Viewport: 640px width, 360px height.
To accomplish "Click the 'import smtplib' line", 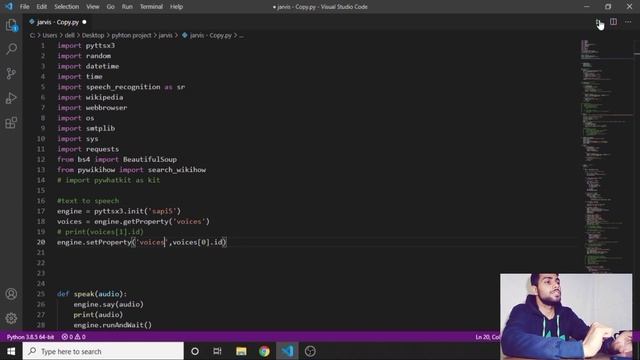I will pyautogui.click(x=86, y=128).
